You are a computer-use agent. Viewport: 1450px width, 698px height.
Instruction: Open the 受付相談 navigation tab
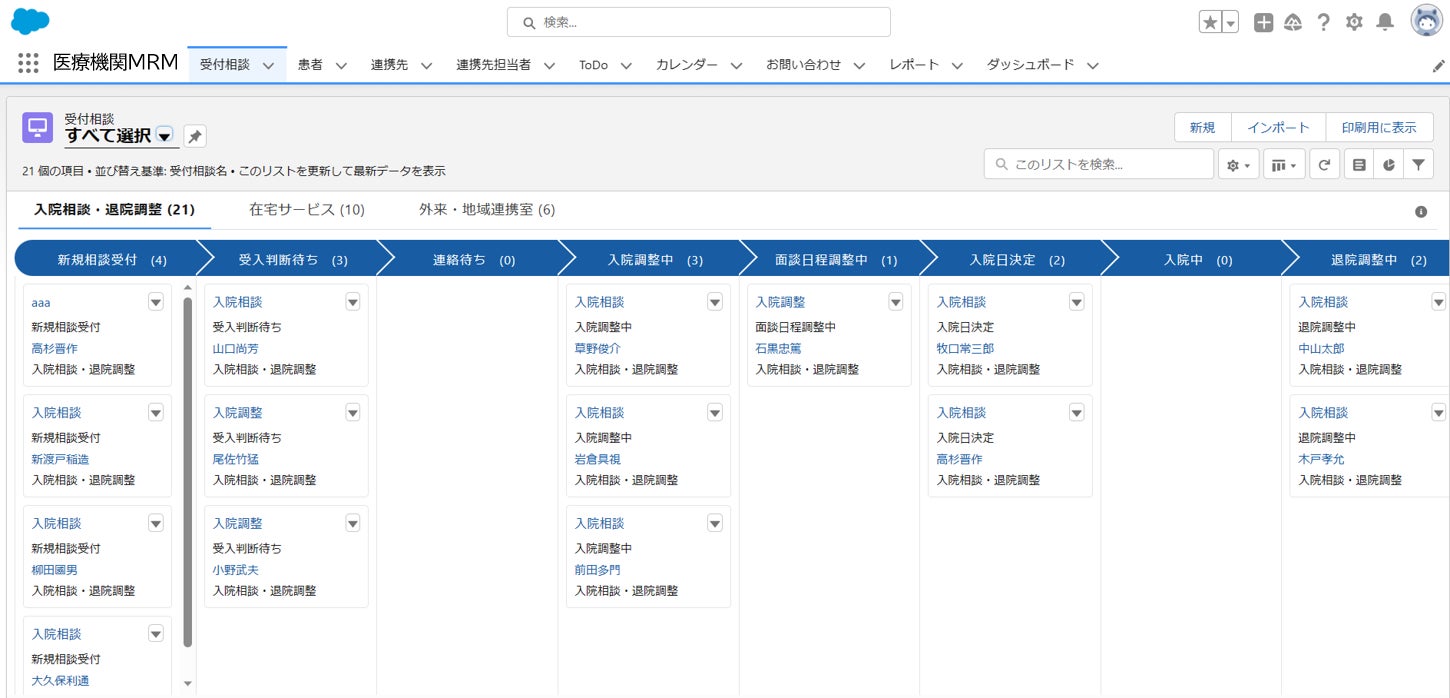point(224,65)
